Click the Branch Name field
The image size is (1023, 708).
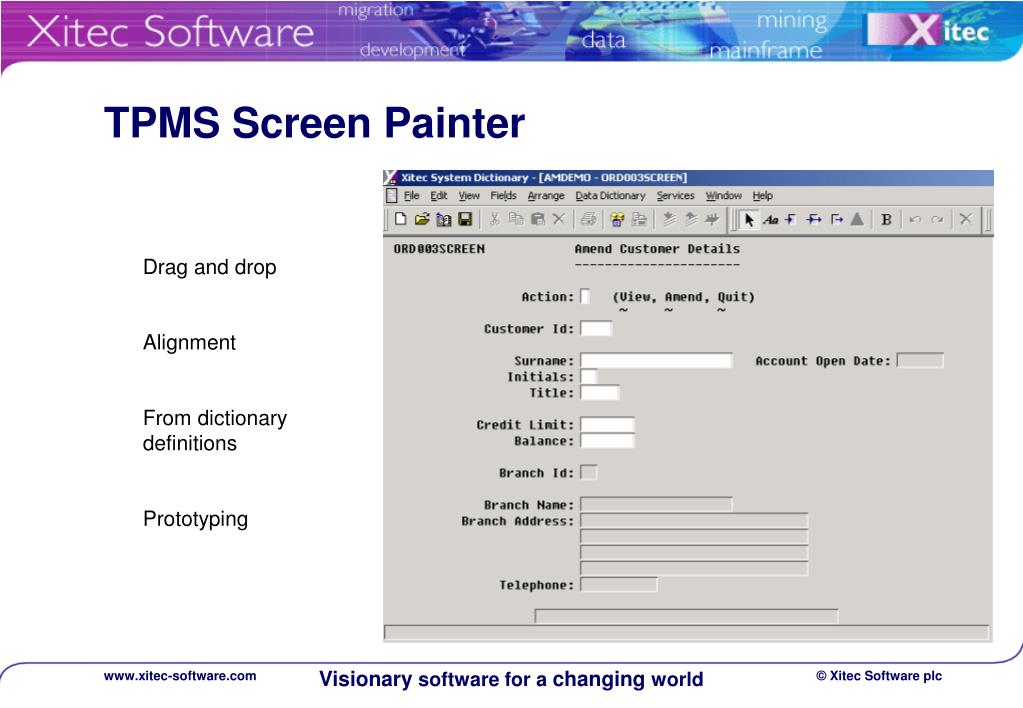pyautogui.click(x=656, y=504)
